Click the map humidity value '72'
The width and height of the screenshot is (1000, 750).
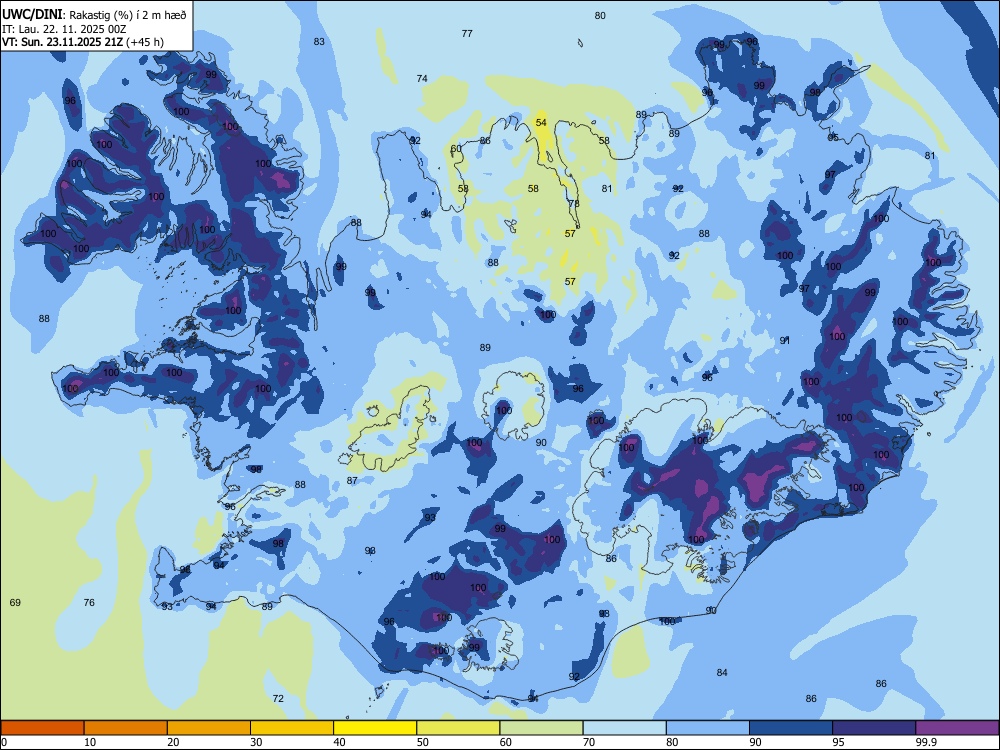click(278, 699)
